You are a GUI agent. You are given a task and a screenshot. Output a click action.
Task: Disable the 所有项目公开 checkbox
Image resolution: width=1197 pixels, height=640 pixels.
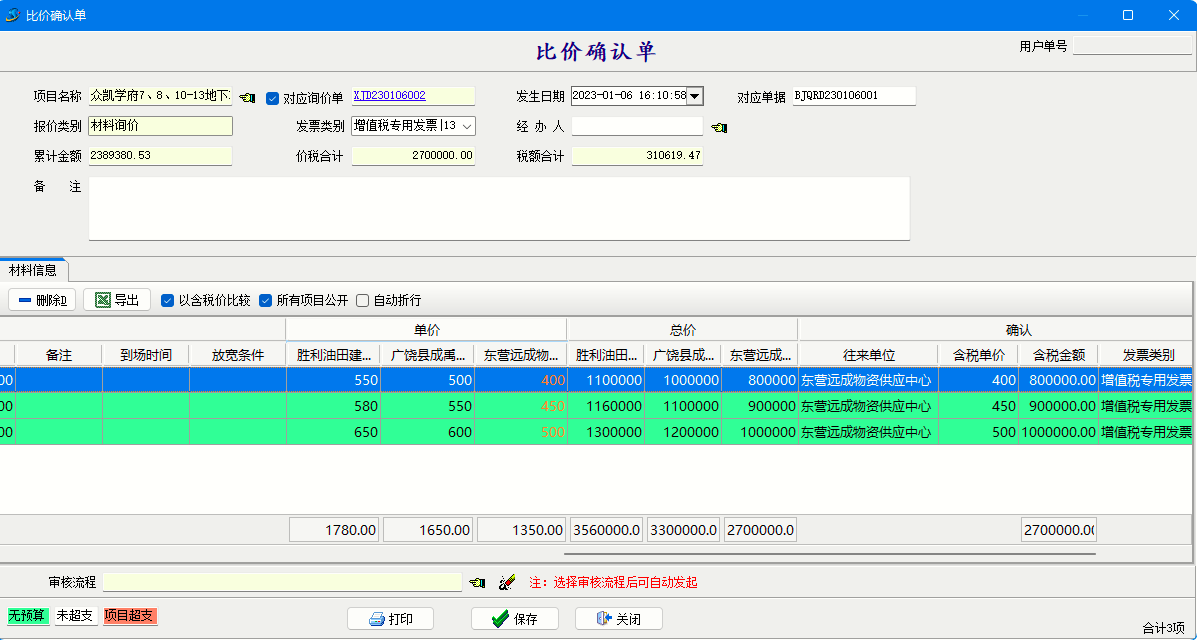pyautogui.click(x=266, y=300)
